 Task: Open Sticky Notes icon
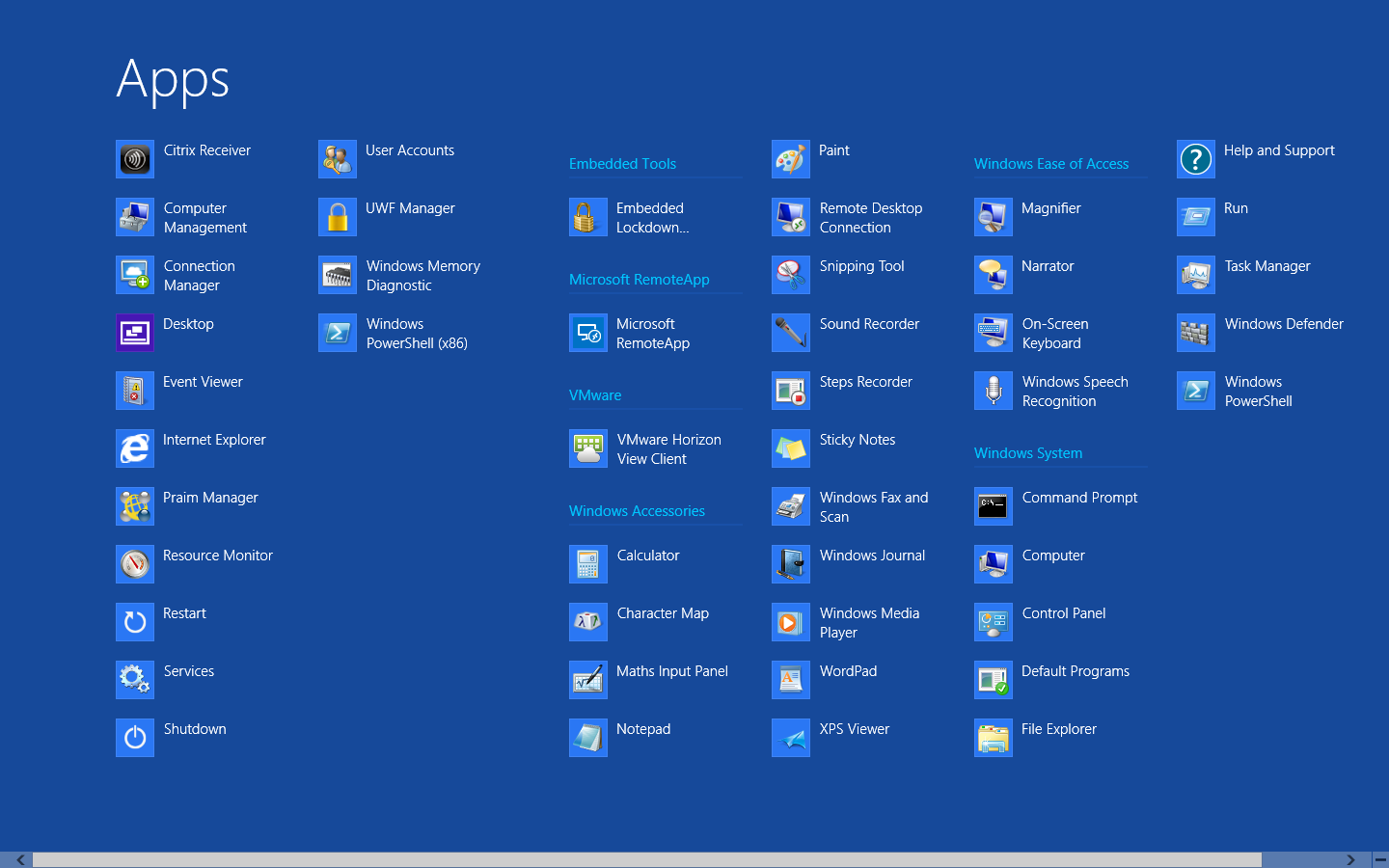(x=791, y=448)
